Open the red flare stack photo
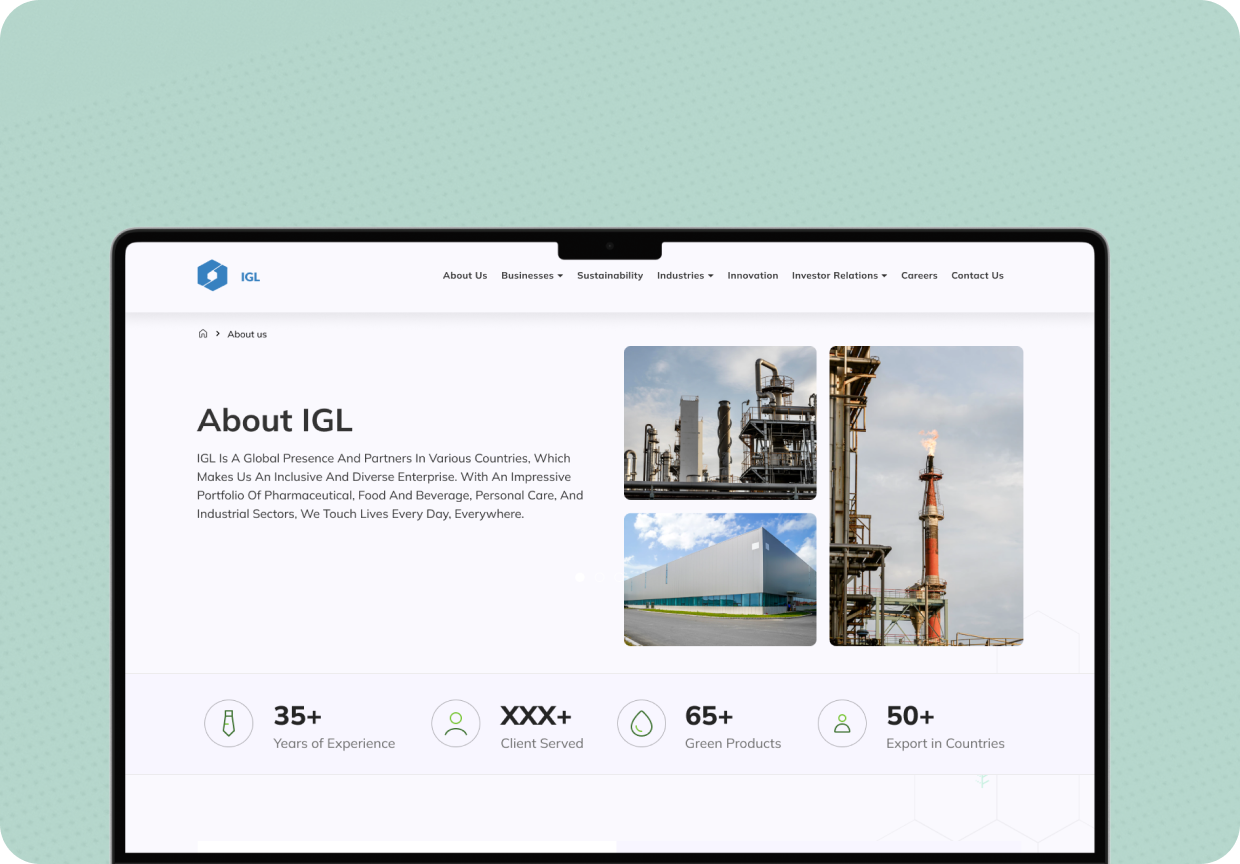 point(926,496)
